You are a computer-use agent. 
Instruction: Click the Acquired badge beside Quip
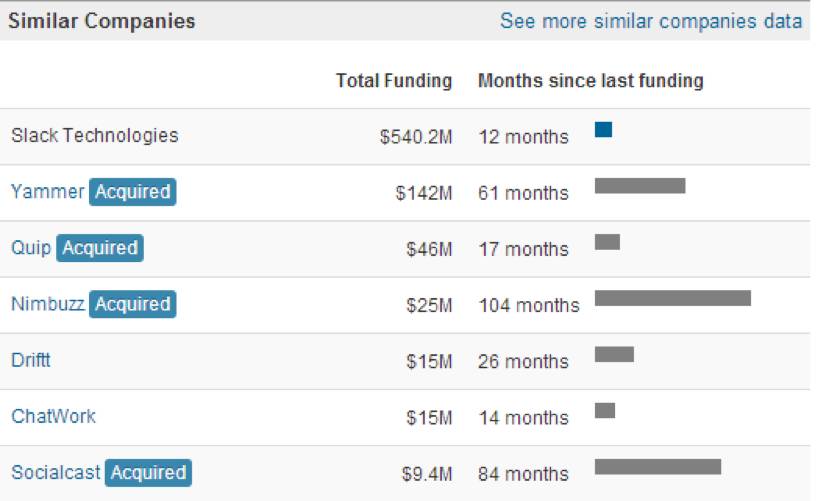[99, 248]
